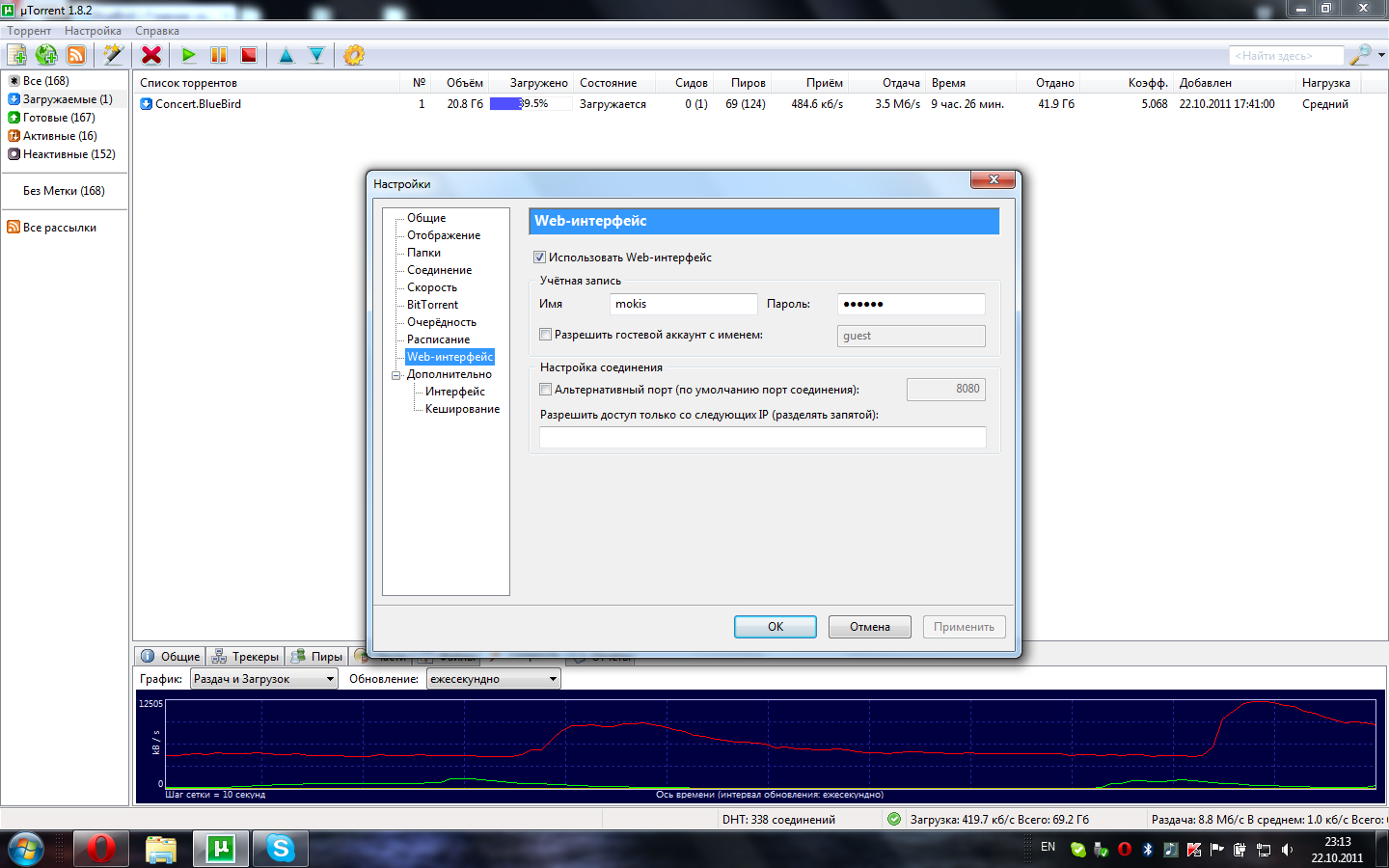Click the search magnifier icon
The image size is (1389, 868).
1360,55
